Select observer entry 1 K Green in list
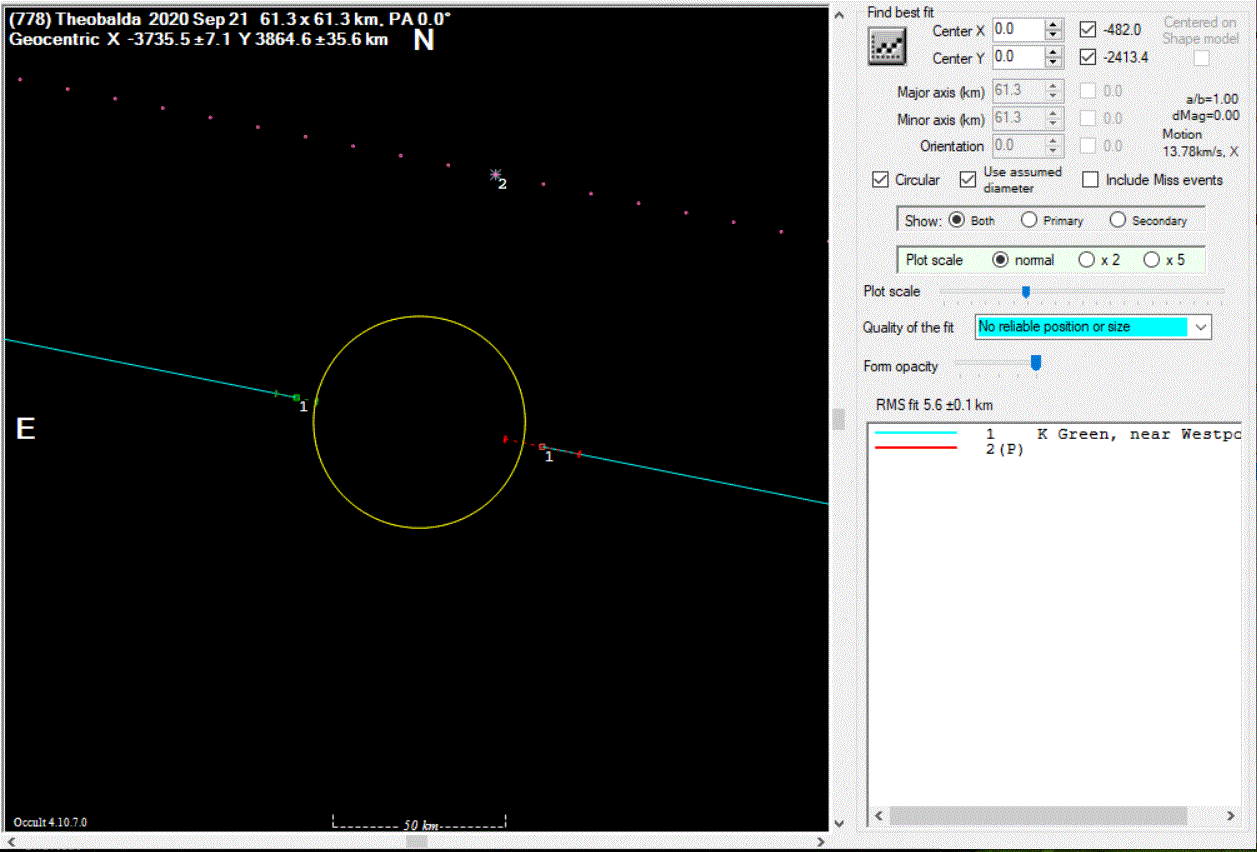Screen dimensions: 1257x852 tap(1056, 434)
